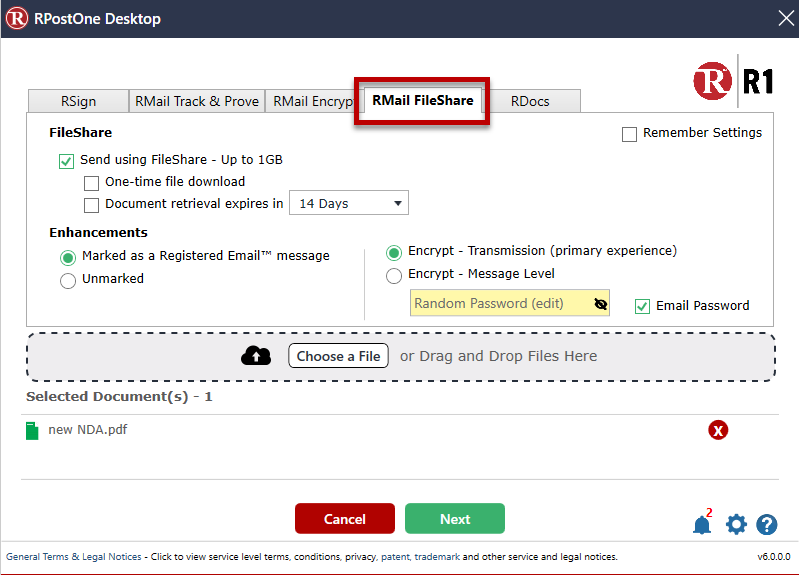Open help with question mark icon
This screenshot has width=799, height=575.
pyautogui.click(x=766, y=524)
